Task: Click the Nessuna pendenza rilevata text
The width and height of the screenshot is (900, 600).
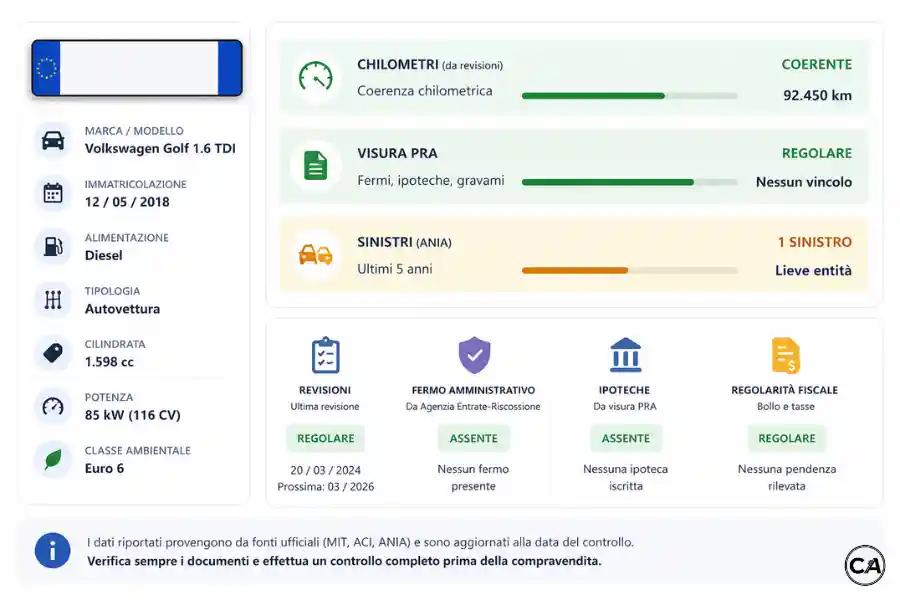Action: [786, 478]
